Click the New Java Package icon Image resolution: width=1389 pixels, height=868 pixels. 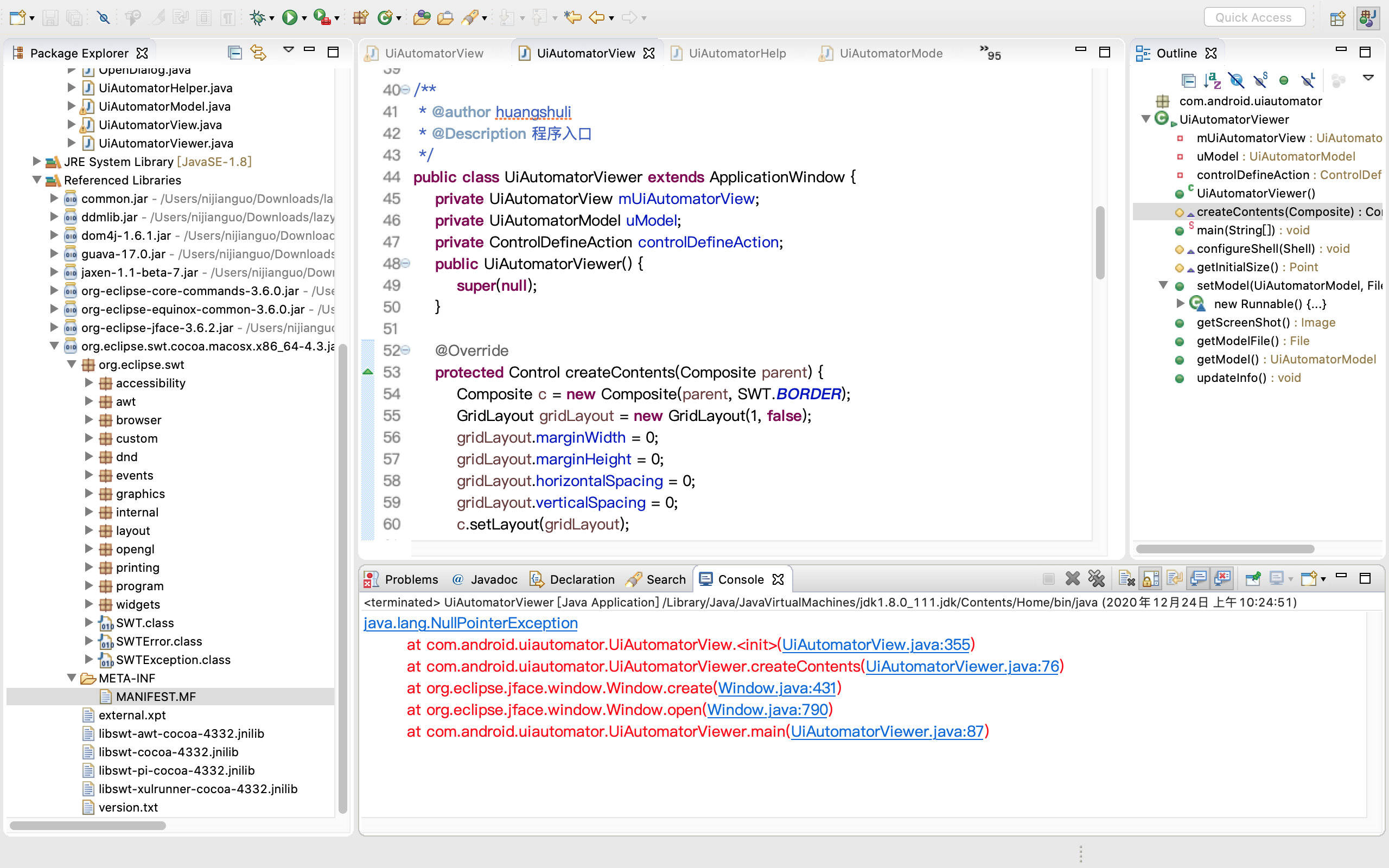tap(360, 18)
